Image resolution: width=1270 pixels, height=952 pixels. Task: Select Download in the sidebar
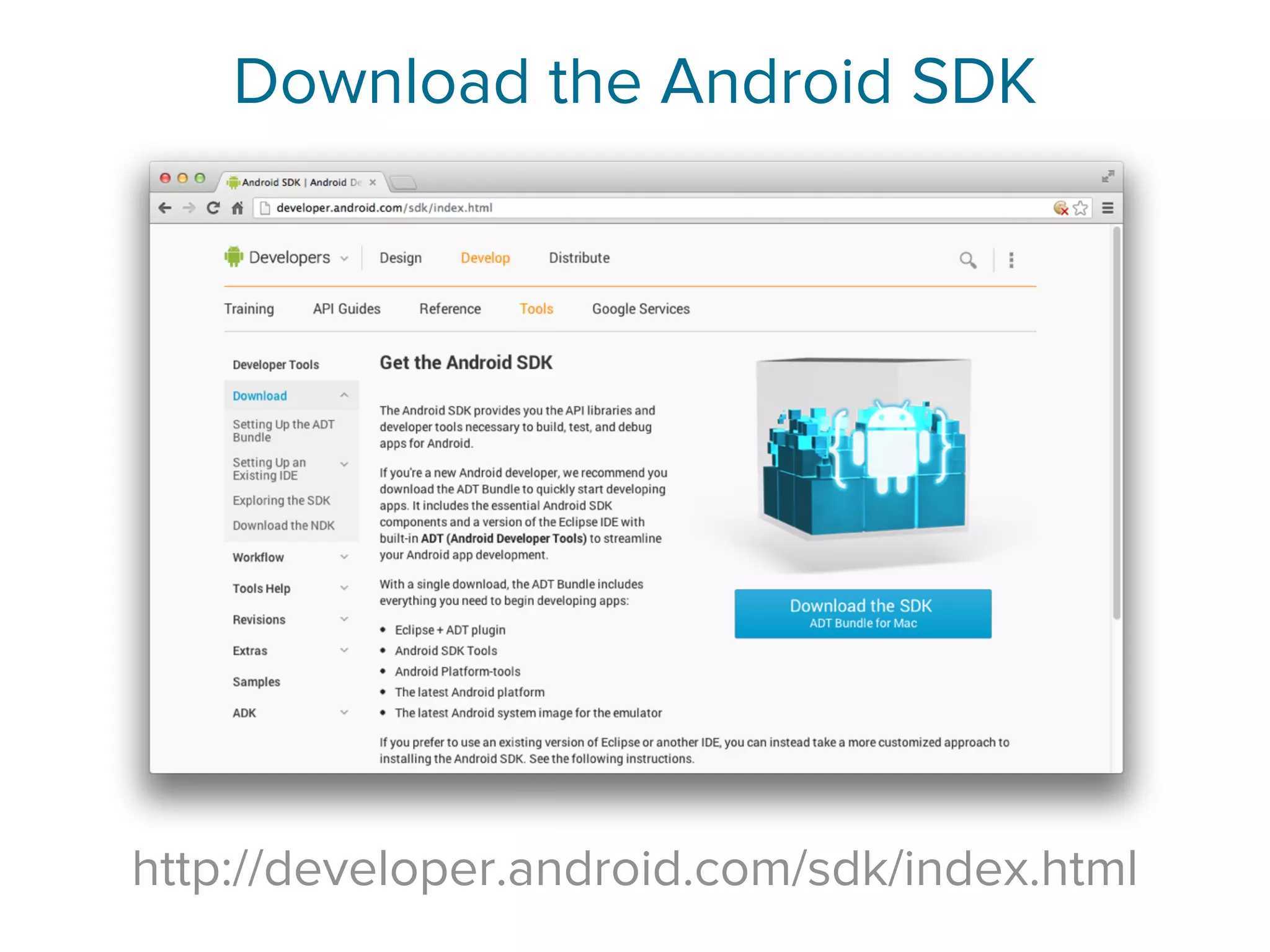(260, 396)
